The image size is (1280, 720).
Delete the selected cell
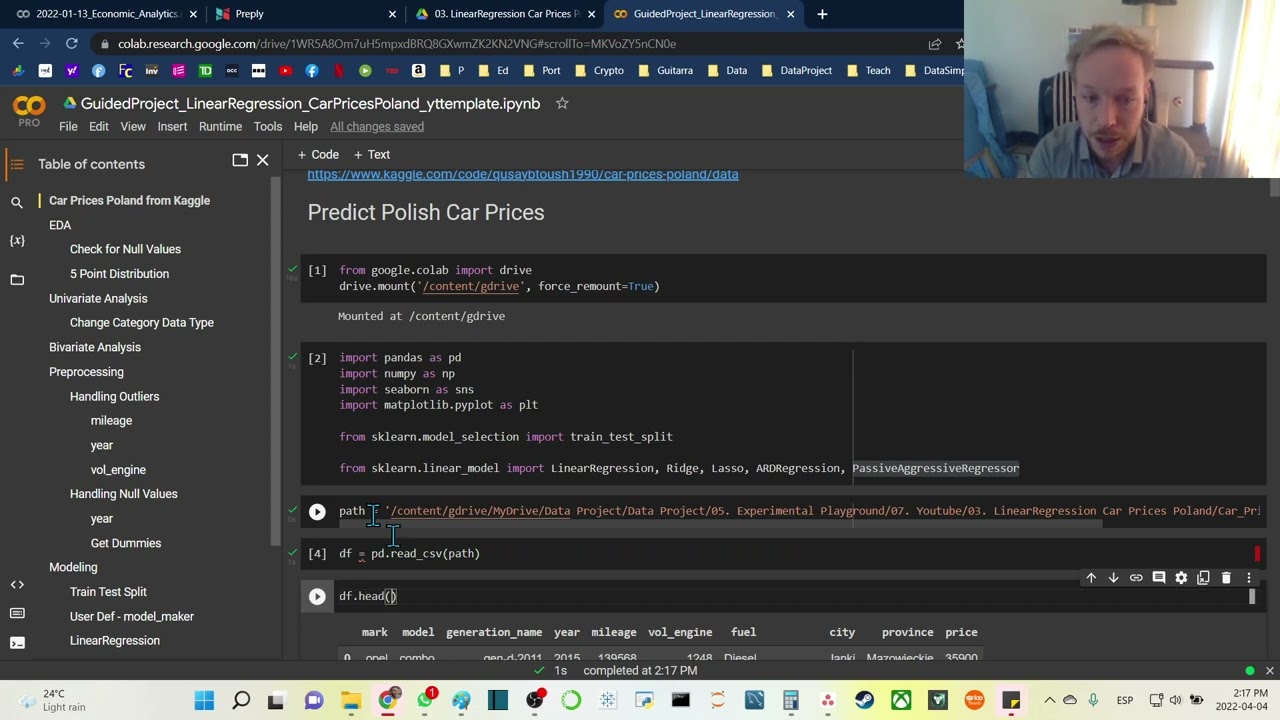tap(1226, 578)
